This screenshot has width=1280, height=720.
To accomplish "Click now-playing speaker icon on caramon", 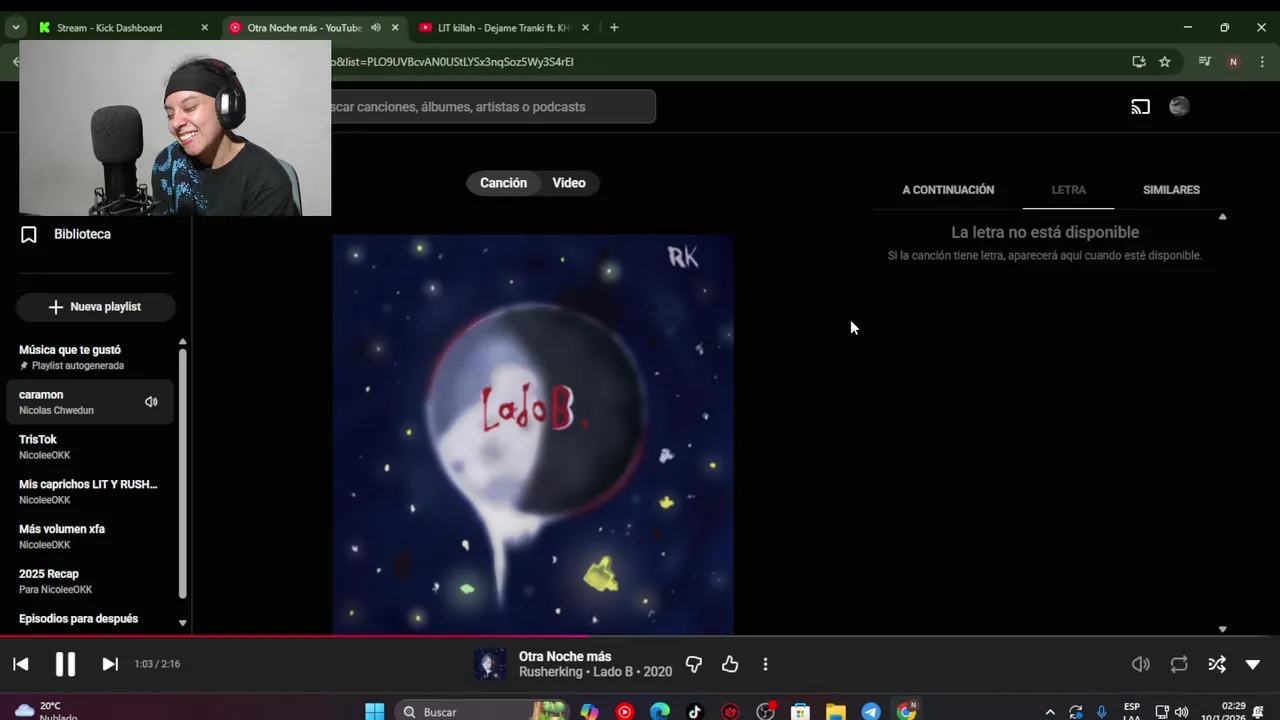I will 151,402.
